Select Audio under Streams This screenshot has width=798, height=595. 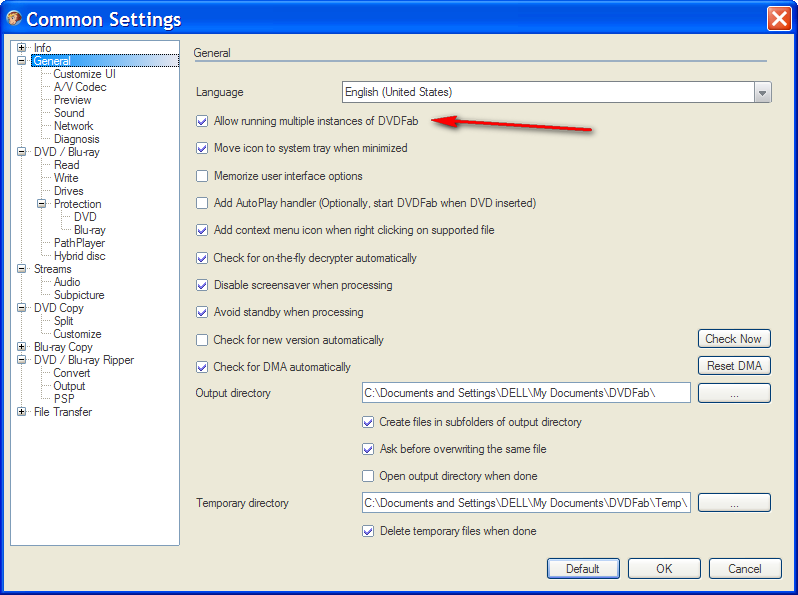pyautogui.click(x=67, y=282)
